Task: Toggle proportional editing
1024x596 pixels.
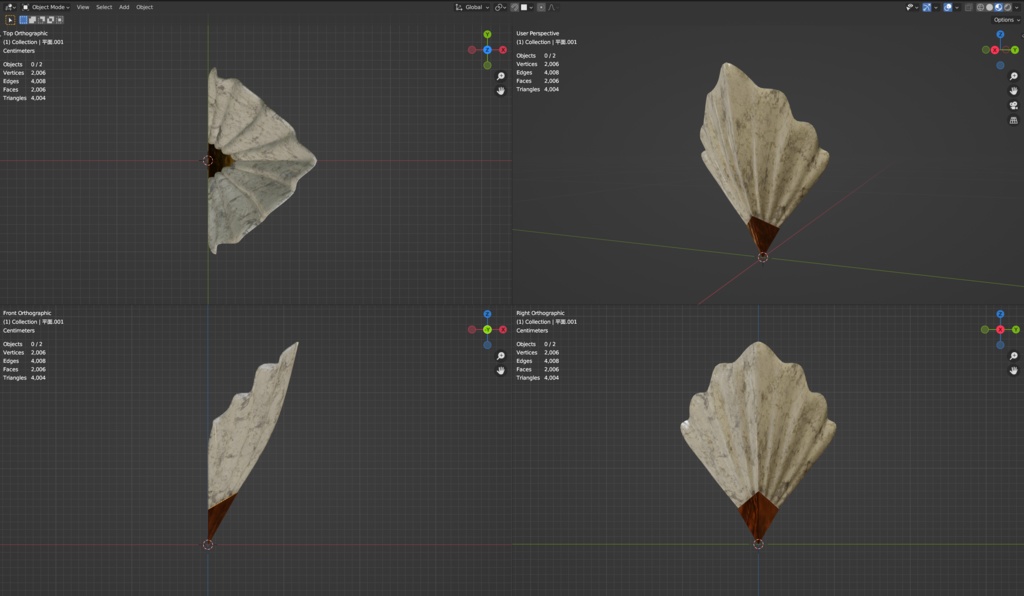Action: pyautogui.click(x=541, y=7)
